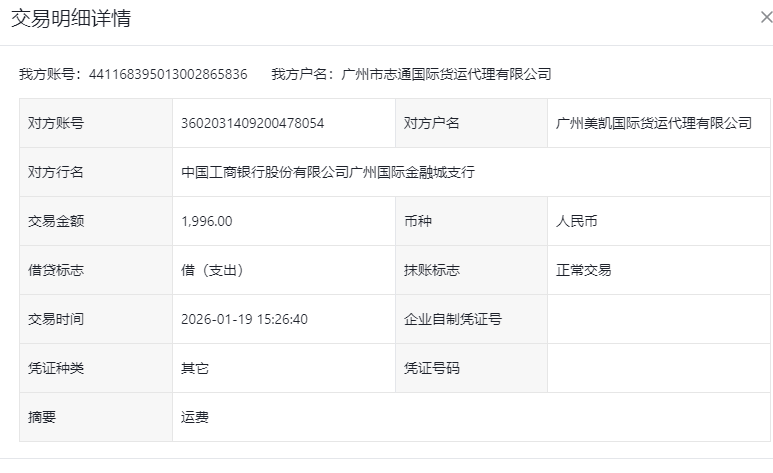Click the counterparty bank name value
773x473 pixels.
click(x=328, y=172)
